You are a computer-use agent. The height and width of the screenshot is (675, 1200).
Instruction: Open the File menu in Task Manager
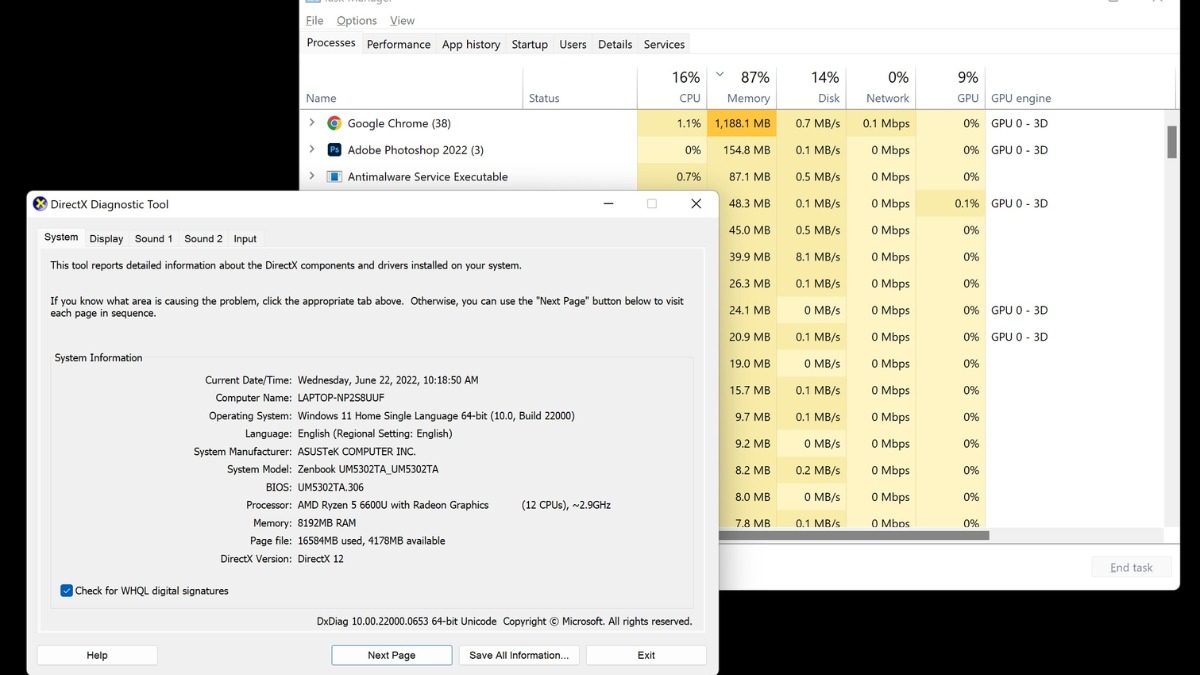[314, 20]
